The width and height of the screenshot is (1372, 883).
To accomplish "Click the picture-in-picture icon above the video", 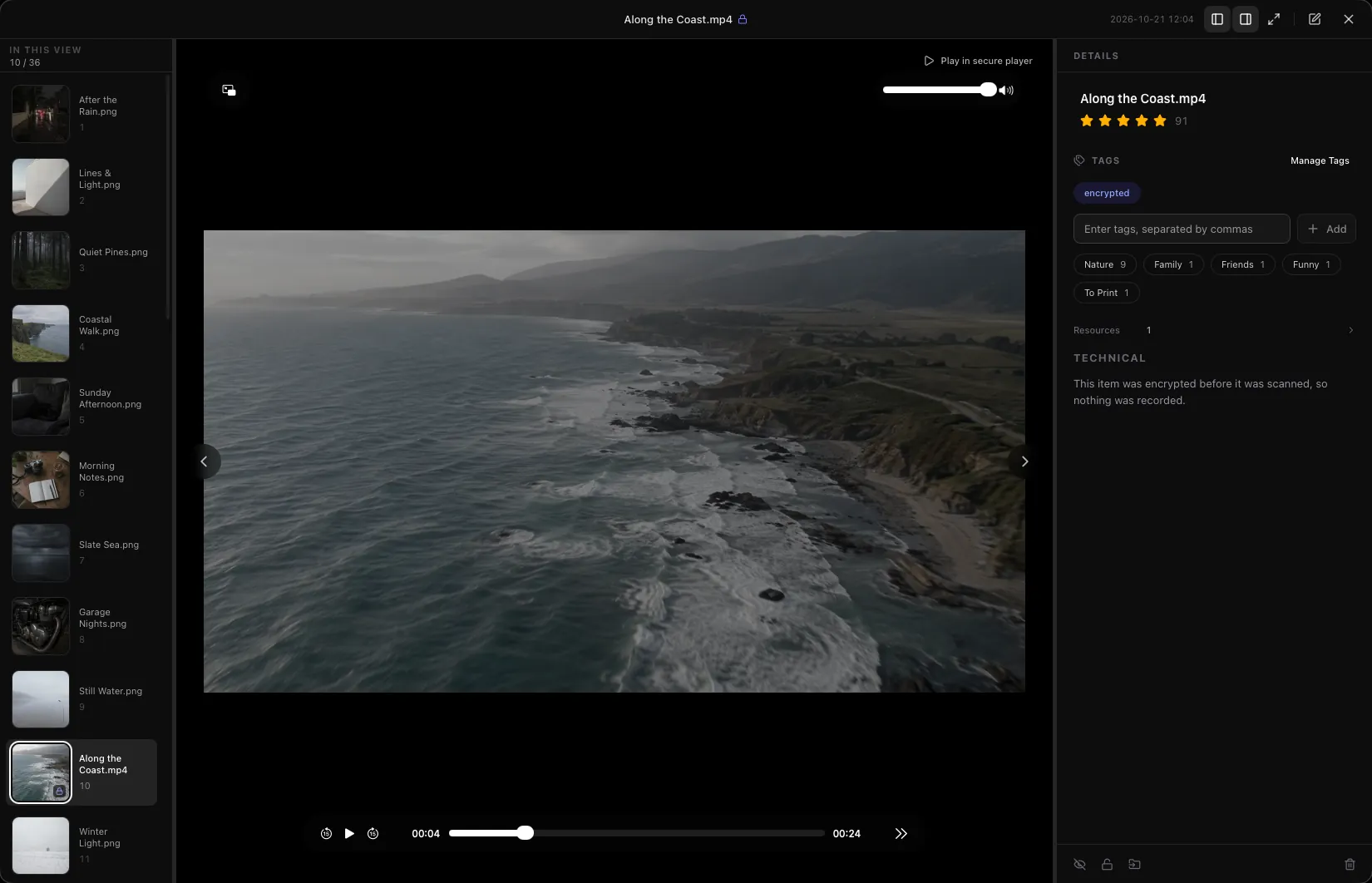I will (x=229, y=90).
